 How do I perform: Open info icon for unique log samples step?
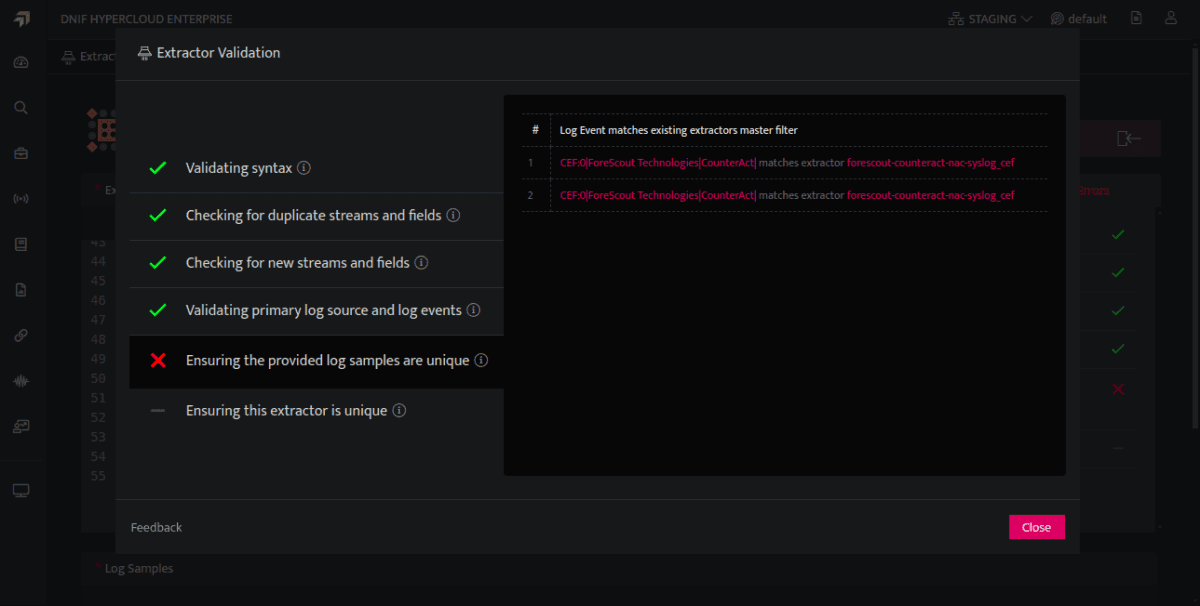481,360
